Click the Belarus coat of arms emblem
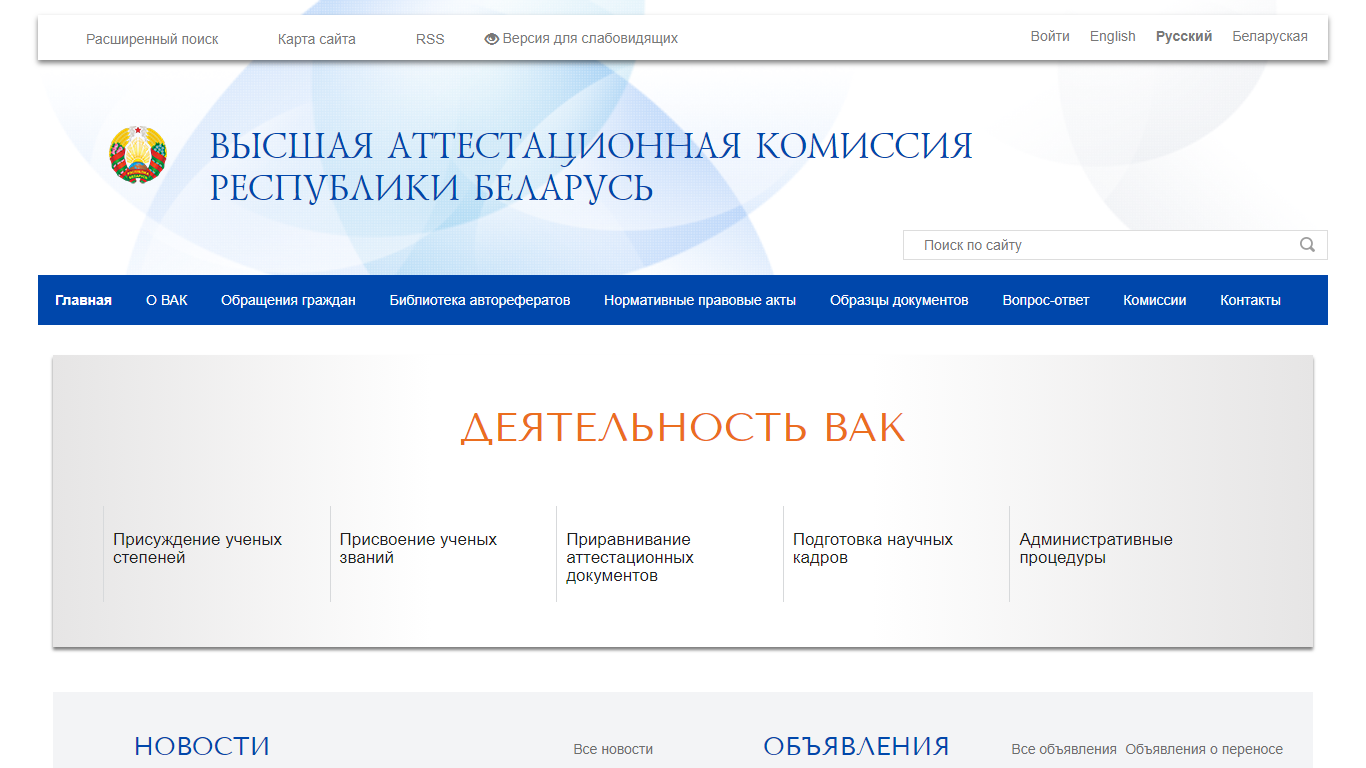This screenshot has height=768, width=1366. coord(138,154)
